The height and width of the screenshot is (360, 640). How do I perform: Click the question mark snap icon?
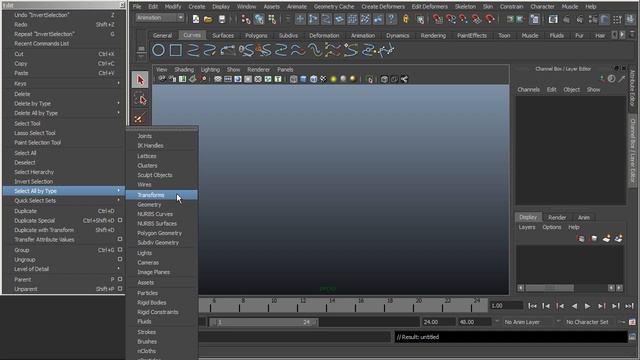point(391,19)
